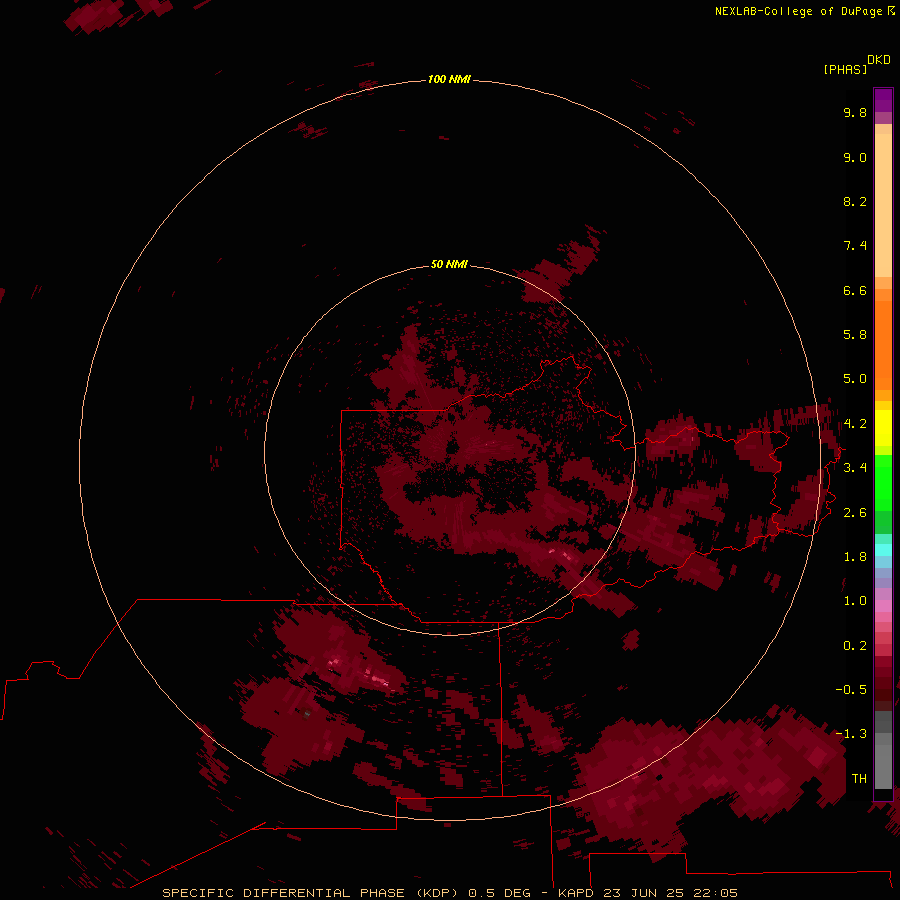Image resolution: width=900 pixels, height=900 pixels.
Task: Select the 4.2 scale value
Action: tap(855, 424)
